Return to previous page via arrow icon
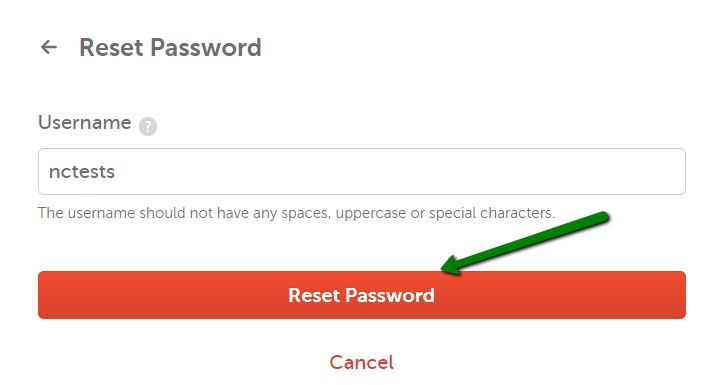 click(49, 47)
